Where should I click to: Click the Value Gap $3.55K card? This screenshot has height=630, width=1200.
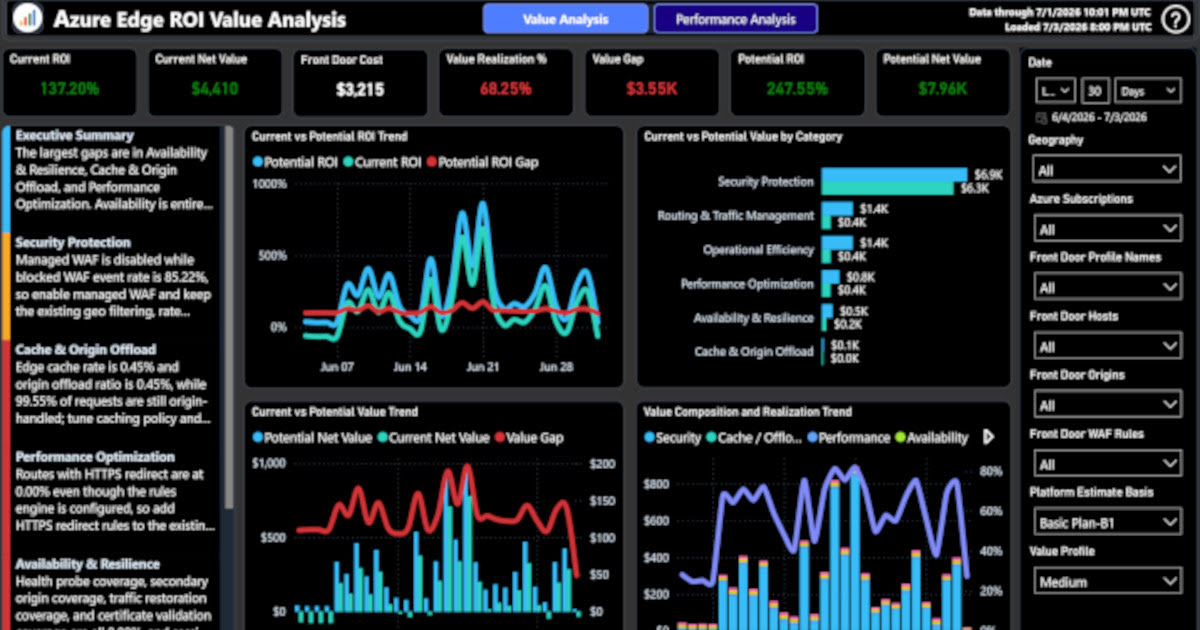(x=652, y=82)
